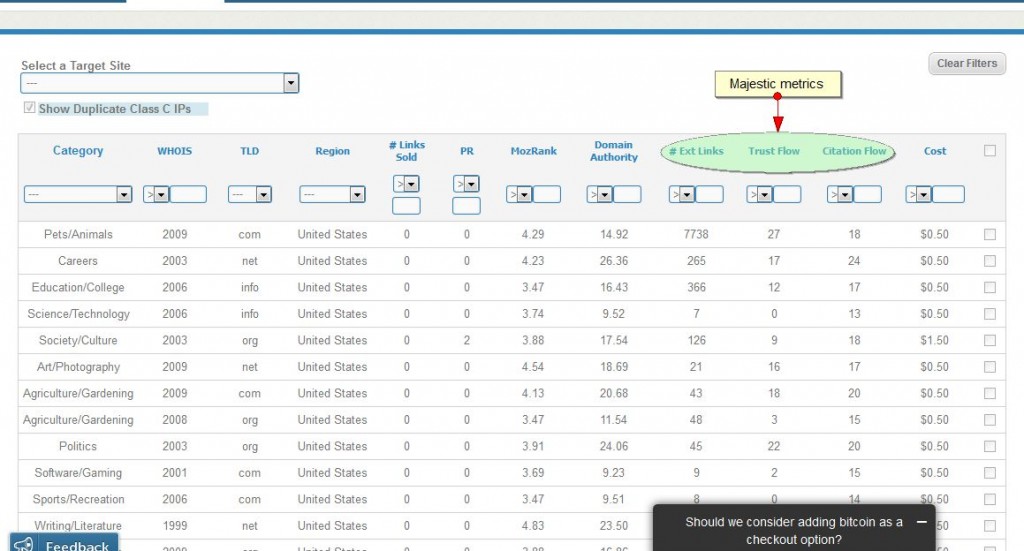Open the Trust Flow operator dropdown
The width and height of the screenshot is (1024, 551).
(760, 194)
